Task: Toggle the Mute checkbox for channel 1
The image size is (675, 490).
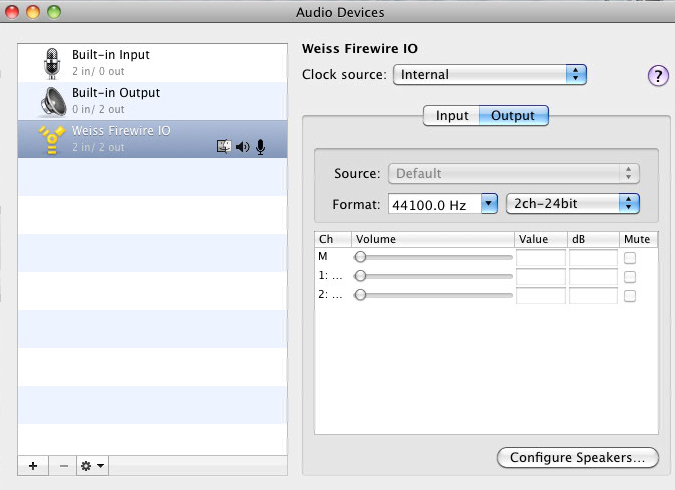Action: point(630,277)
